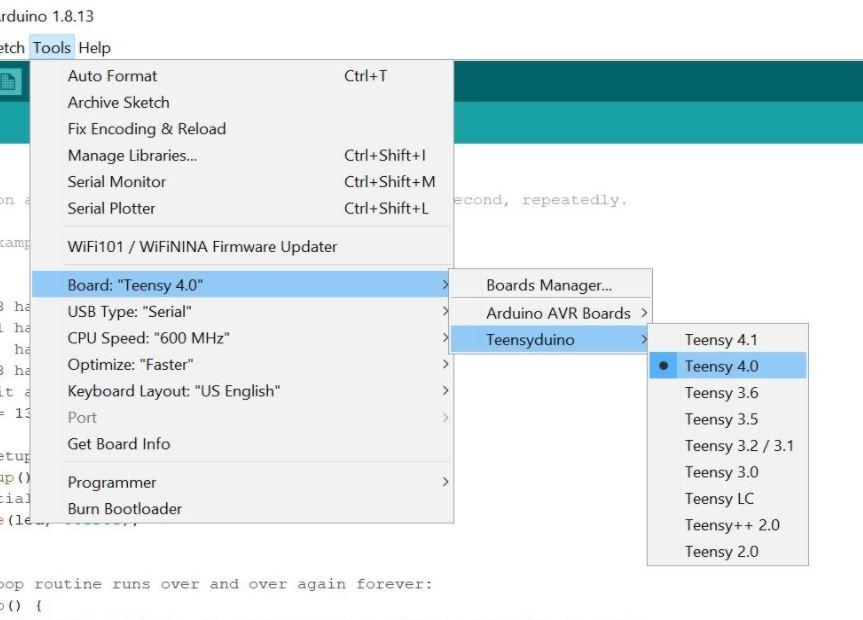Image resolution: width=863 pixels, height=620 pixels.
Task: Select the Teensy LC board
Action: click(728, 498)
